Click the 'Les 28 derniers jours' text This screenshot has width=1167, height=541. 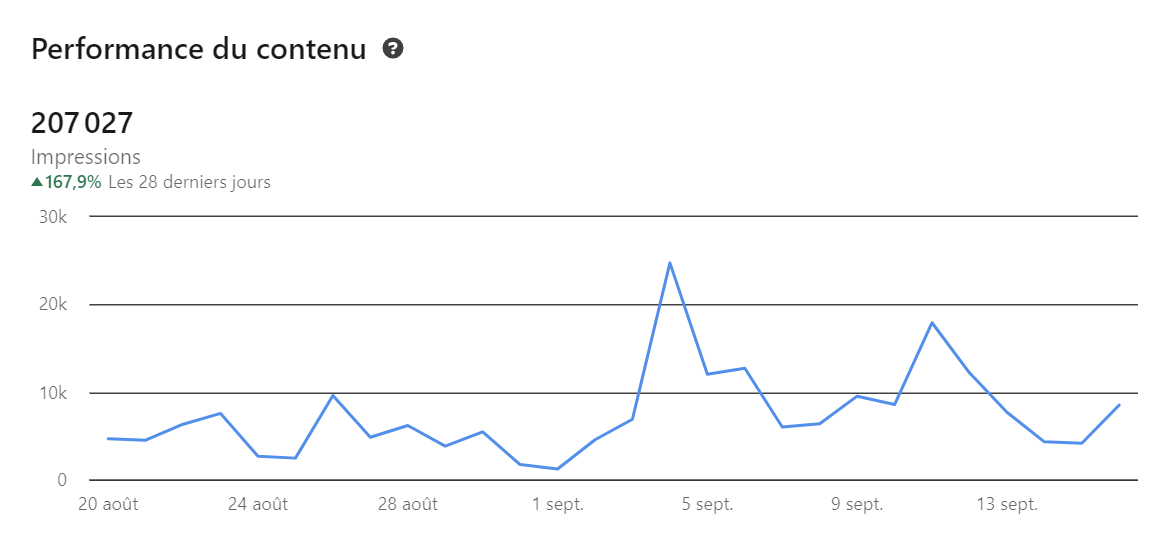point(190,182)
